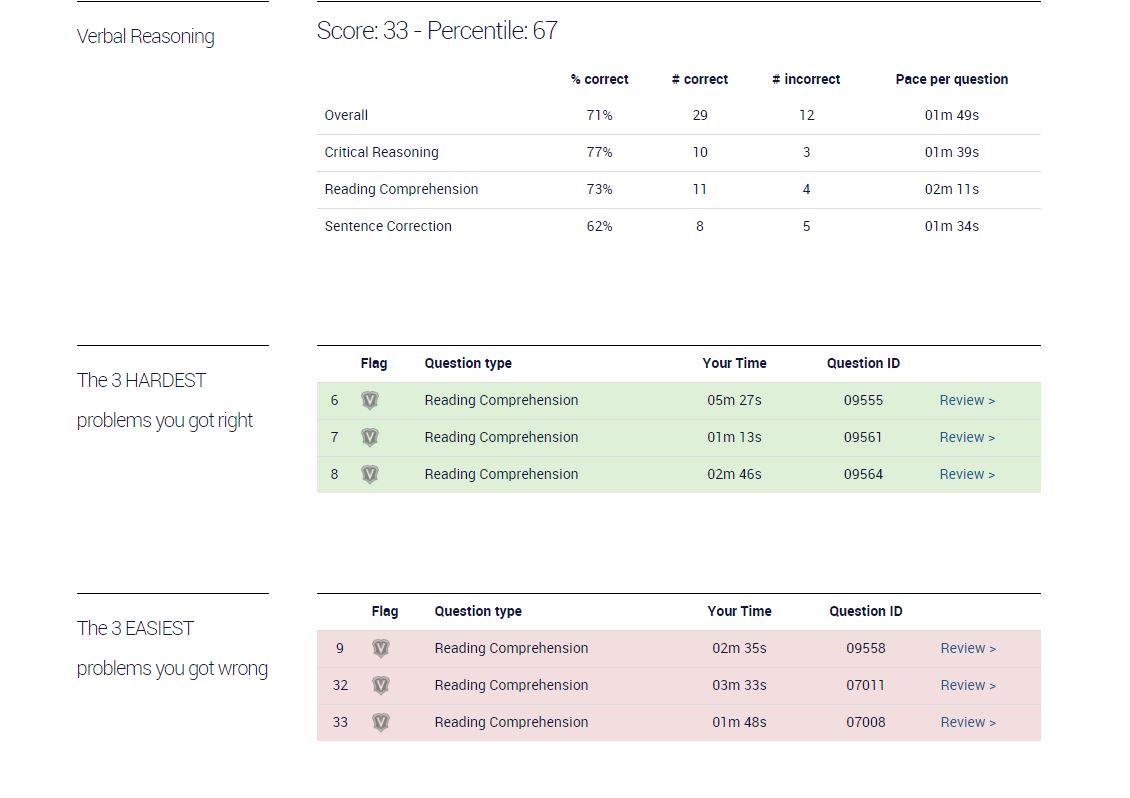Select the Sentence Correction row

click(679, 226)
